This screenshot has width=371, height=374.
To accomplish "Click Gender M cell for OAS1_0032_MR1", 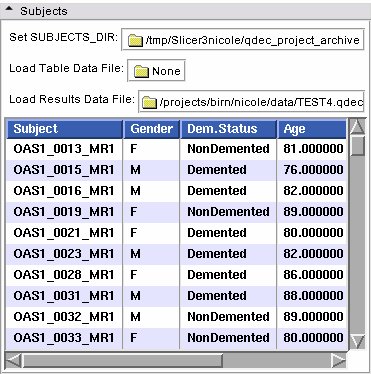I will [x=152, y=317].
